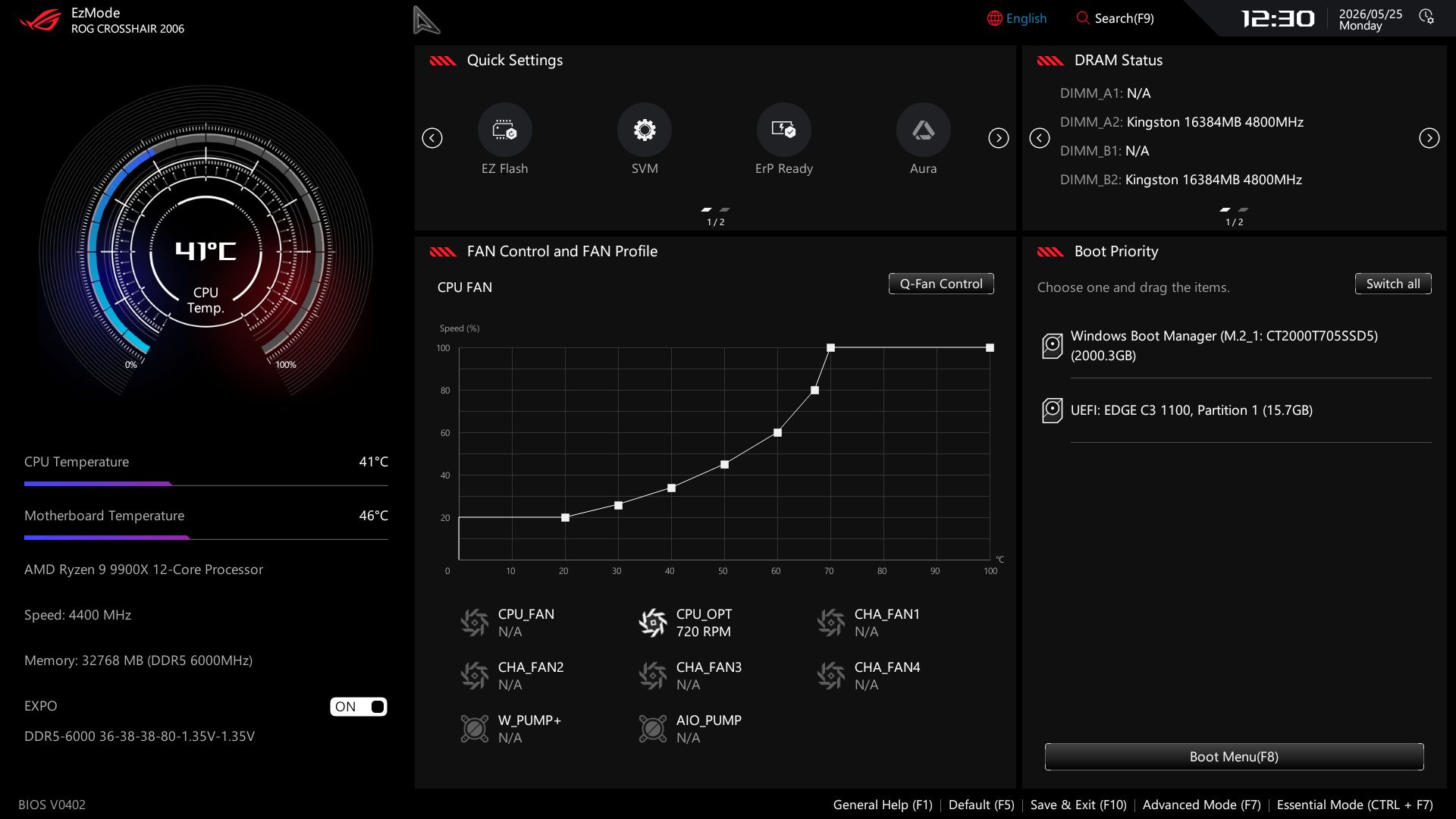Show next DRAM Status page
The height and width of the screenshot is (819, 1456).
[1429, 138]
